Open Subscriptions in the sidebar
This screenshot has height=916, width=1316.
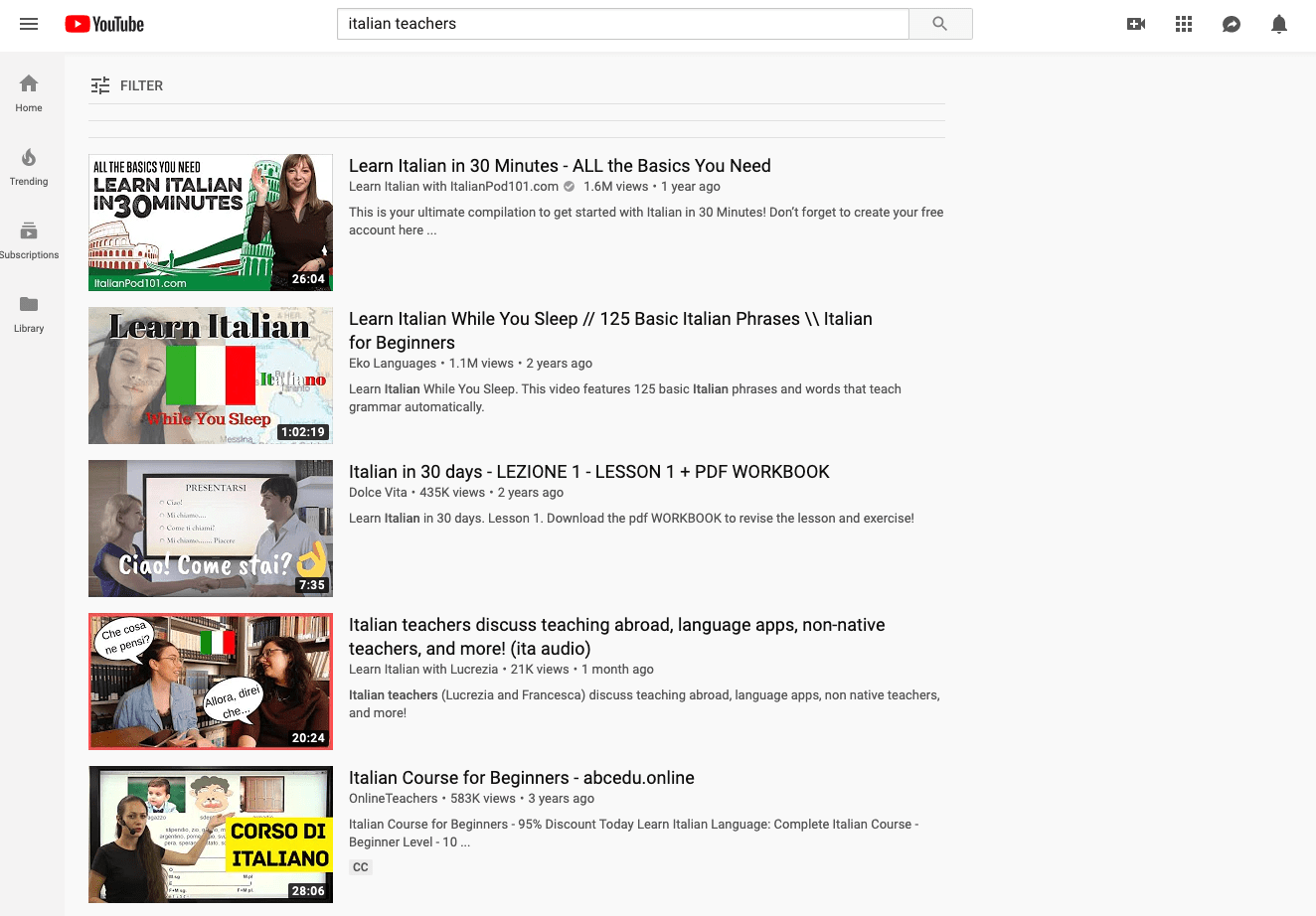coord(29,240)
